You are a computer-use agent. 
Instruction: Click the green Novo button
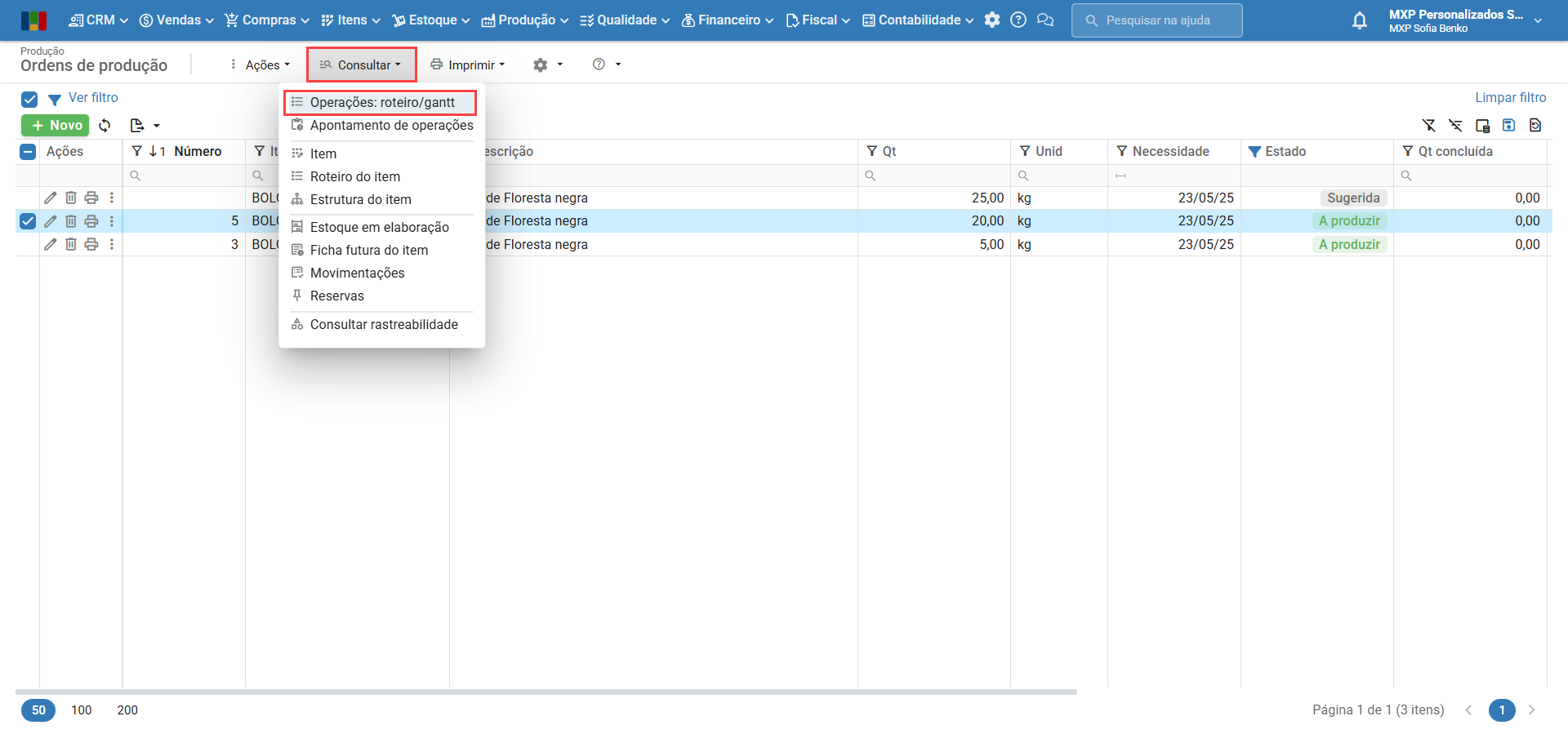[x=56, y=126]
